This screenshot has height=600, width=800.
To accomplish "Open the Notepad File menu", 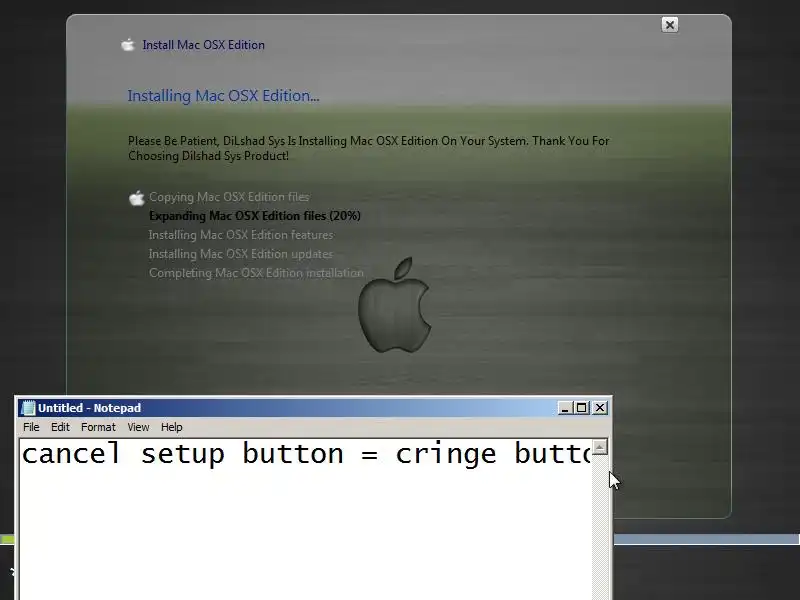I will tap(31, 427).
